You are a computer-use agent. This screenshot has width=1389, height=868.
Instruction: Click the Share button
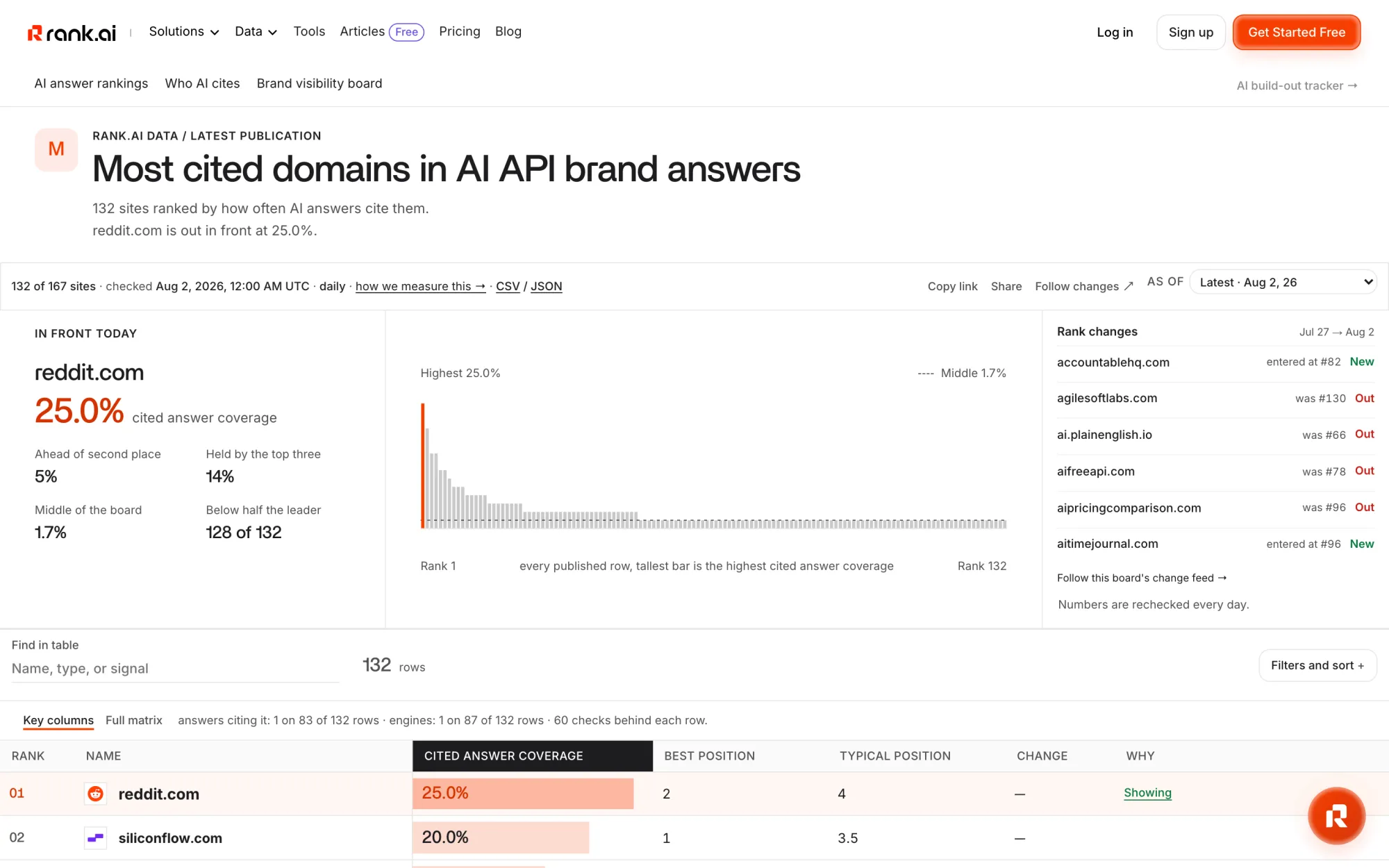pos(1006,286)
